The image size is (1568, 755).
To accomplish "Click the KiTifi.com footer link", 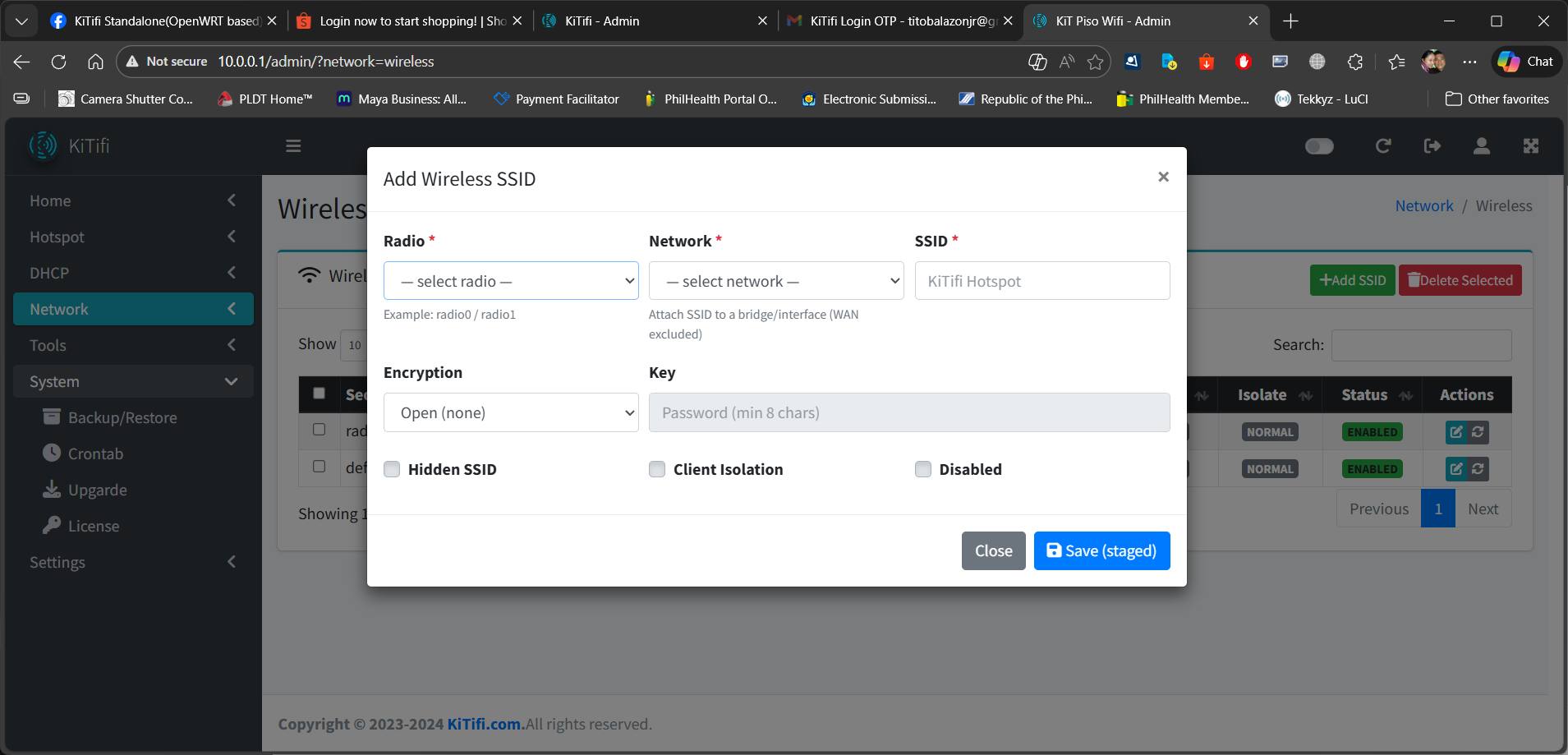I will (x=485, y=724).
